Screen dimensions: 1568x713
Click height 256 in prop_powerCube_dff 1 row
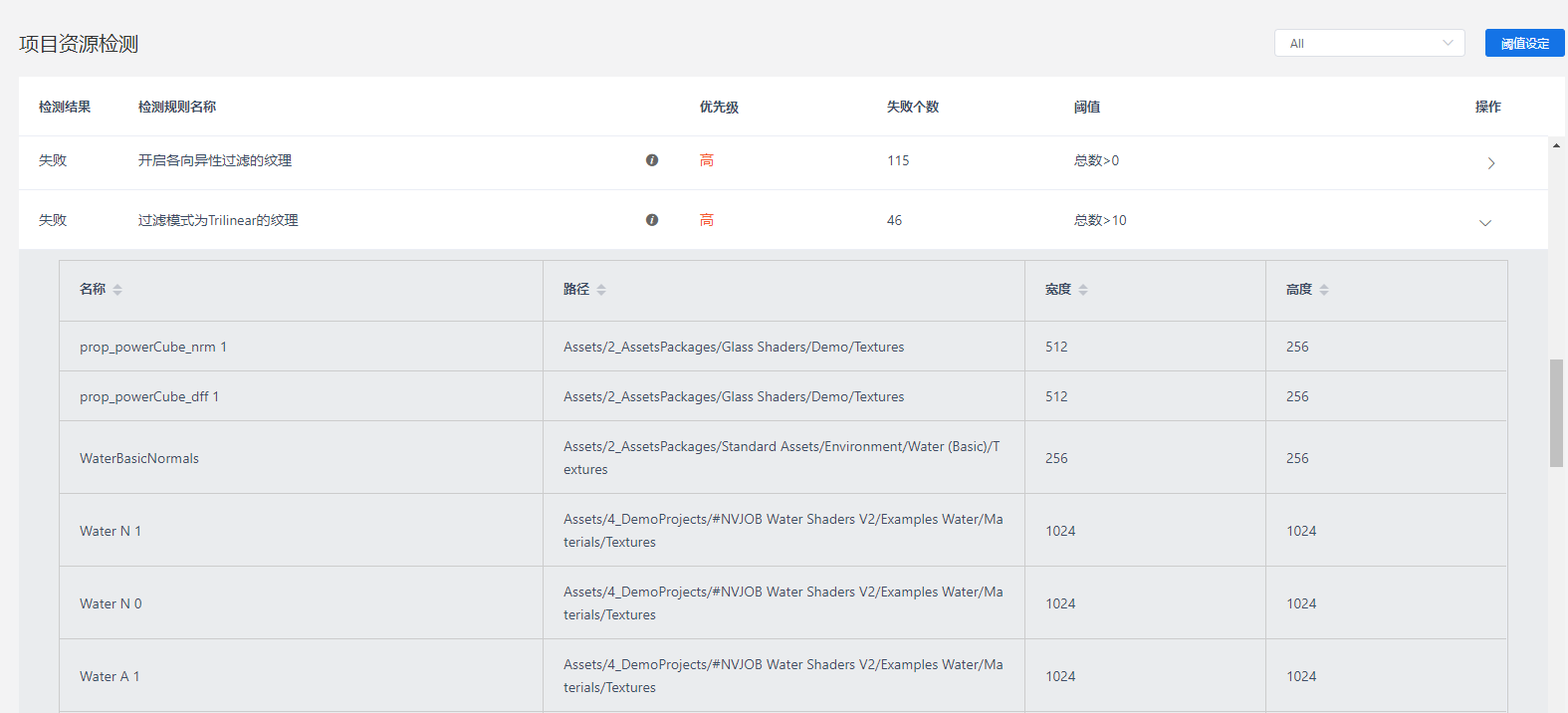[1297, 396]
